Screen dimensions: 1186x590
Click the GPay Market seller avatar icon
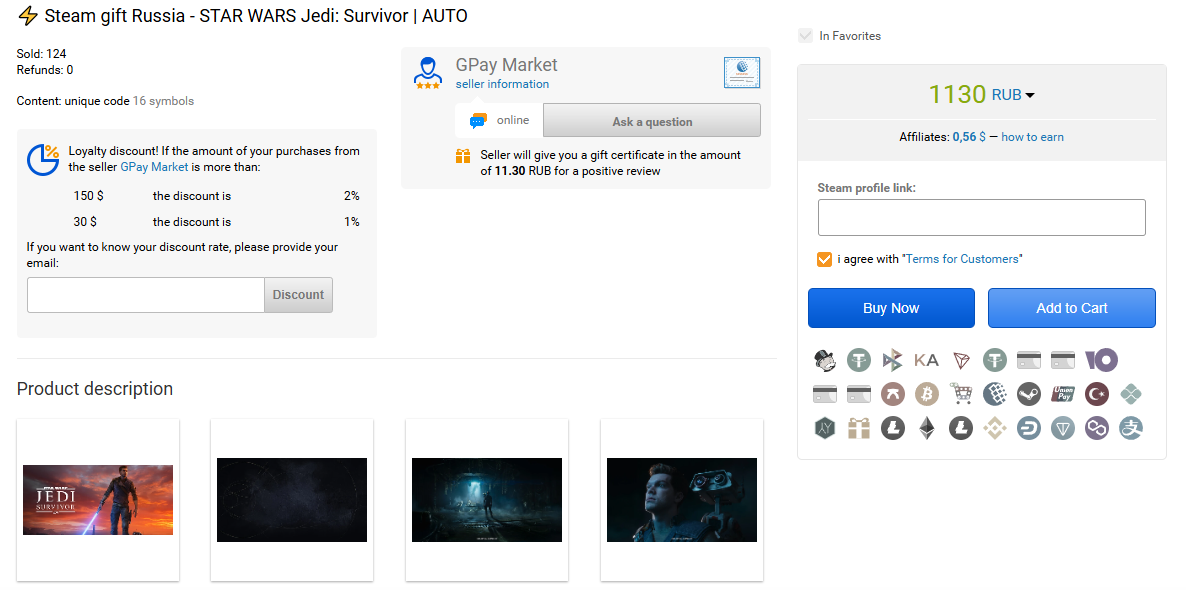point(427,73)
